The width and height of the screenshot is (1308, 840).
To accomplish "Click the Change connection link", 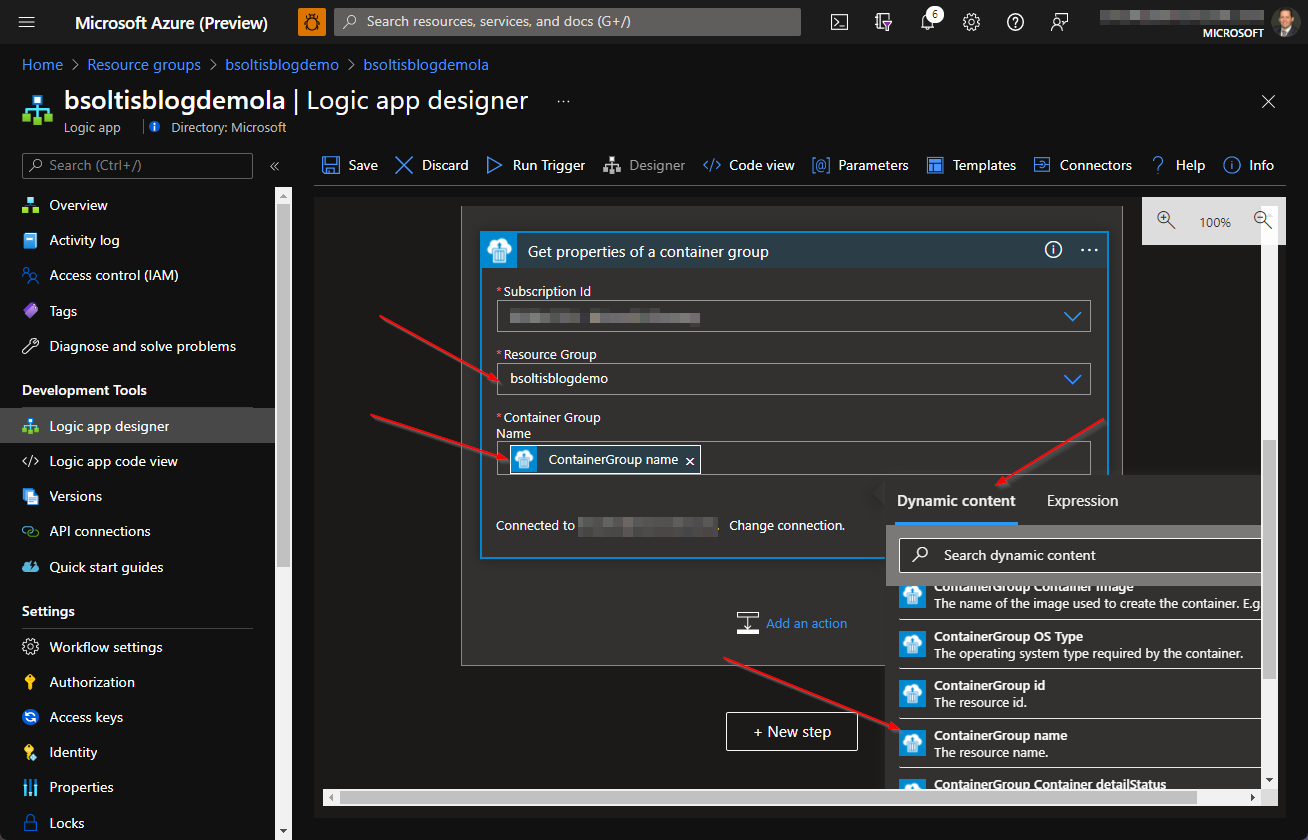I will click(x=786, y=525).
